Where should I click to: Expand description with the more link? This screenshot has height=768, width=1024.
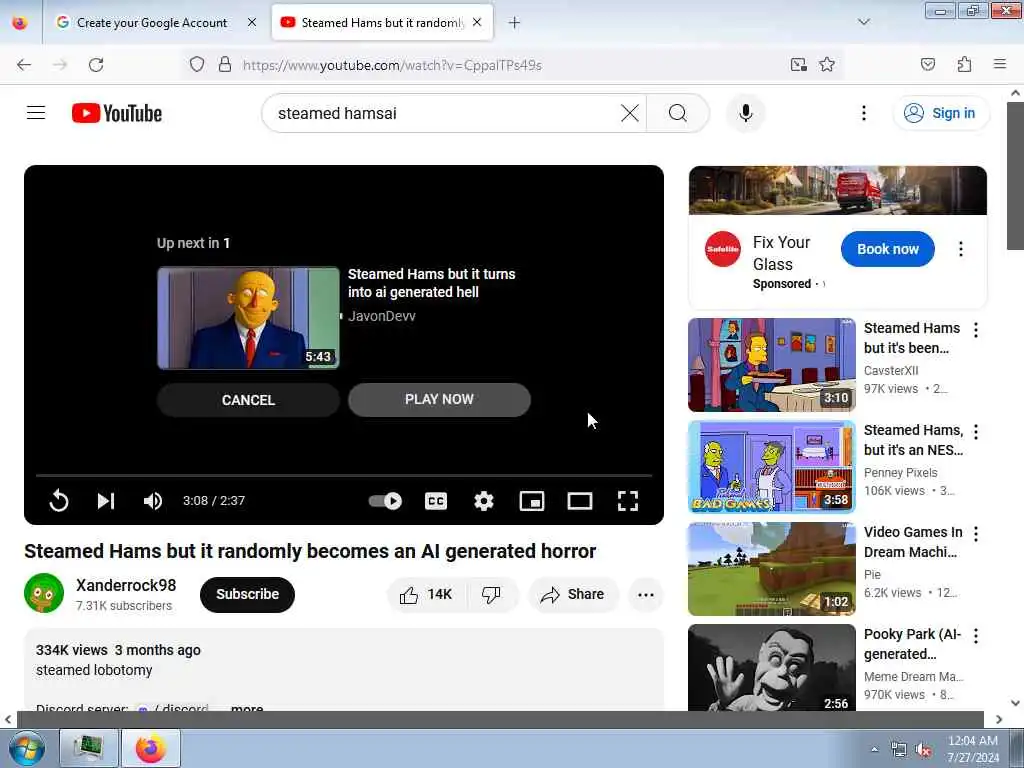coord(247,707)
